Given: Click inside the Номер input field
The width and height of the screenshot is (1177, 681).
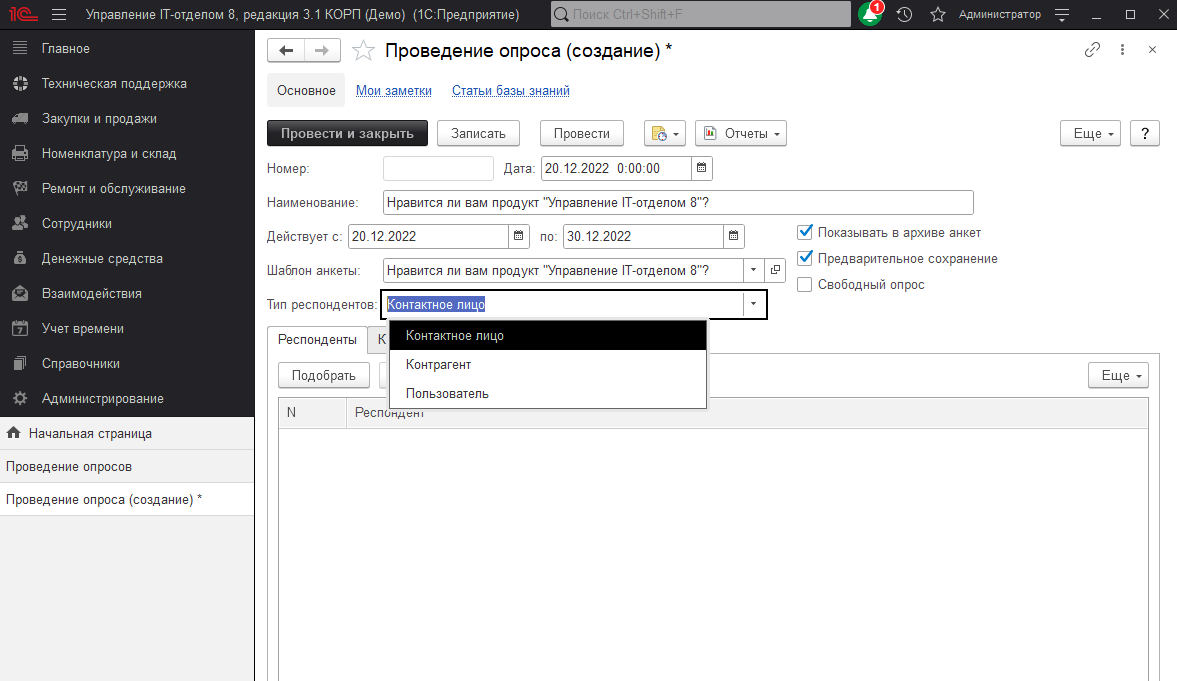Looking at the screenshot, I should [437, 168].
